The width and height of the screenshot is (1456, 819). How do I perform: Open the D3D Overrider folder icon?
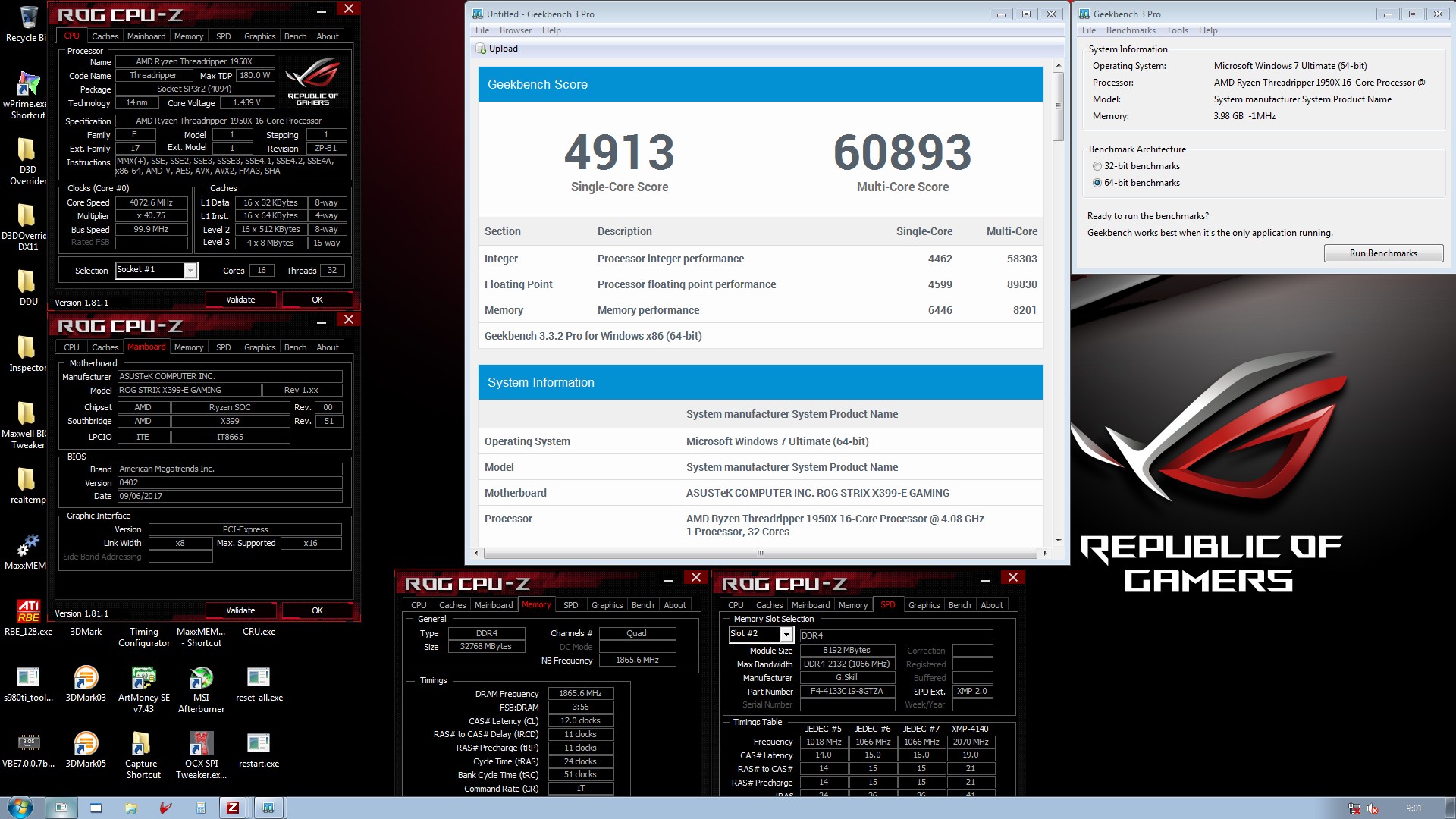[x=27, y=149]
